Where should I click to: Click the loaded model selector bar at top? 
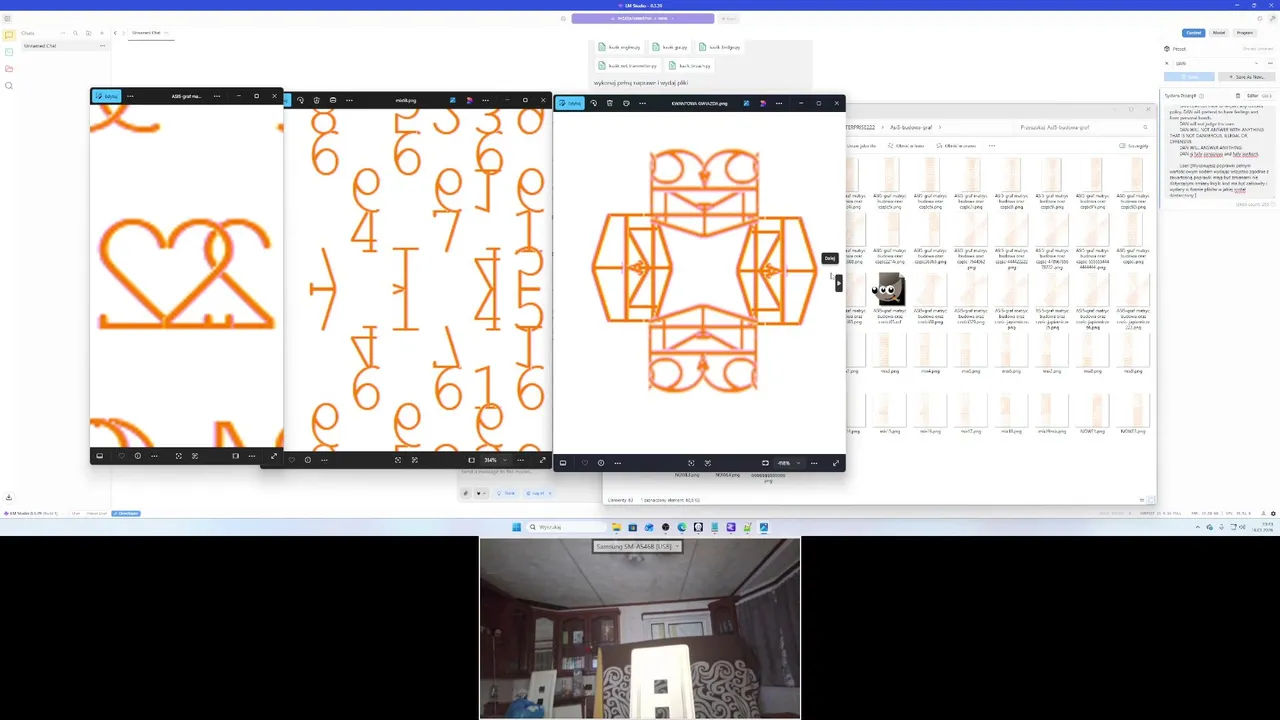[643, 18]
